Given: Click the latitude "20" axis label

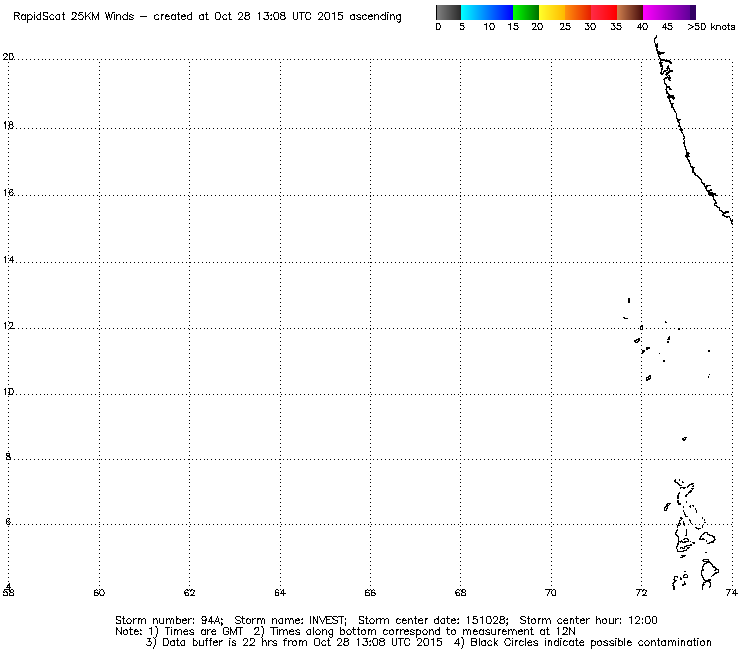Looking at the screenshot, I should [8, 57].
